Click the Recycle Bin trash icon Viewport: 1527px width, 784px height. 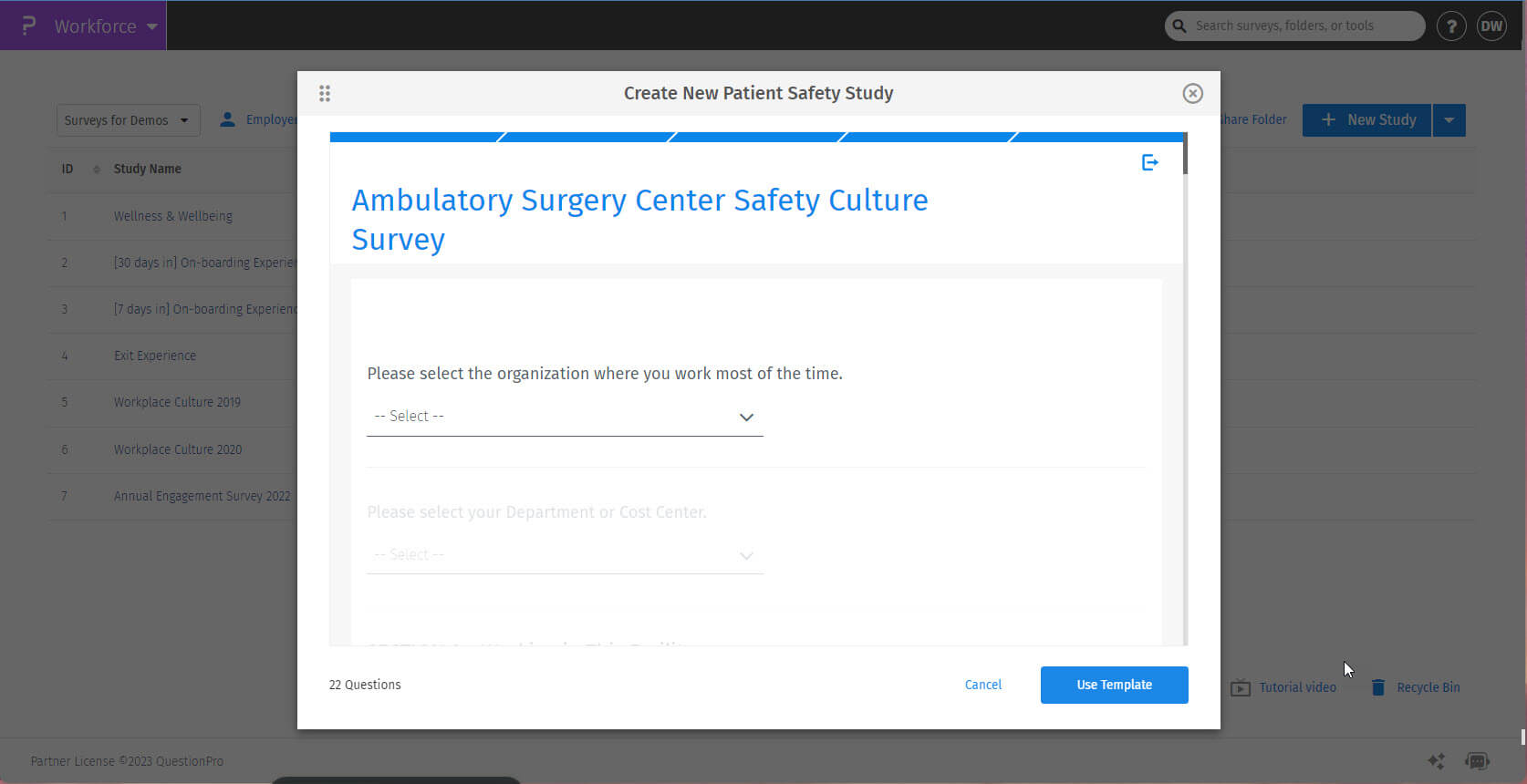pyautogui.click(x=1377, y=687)
